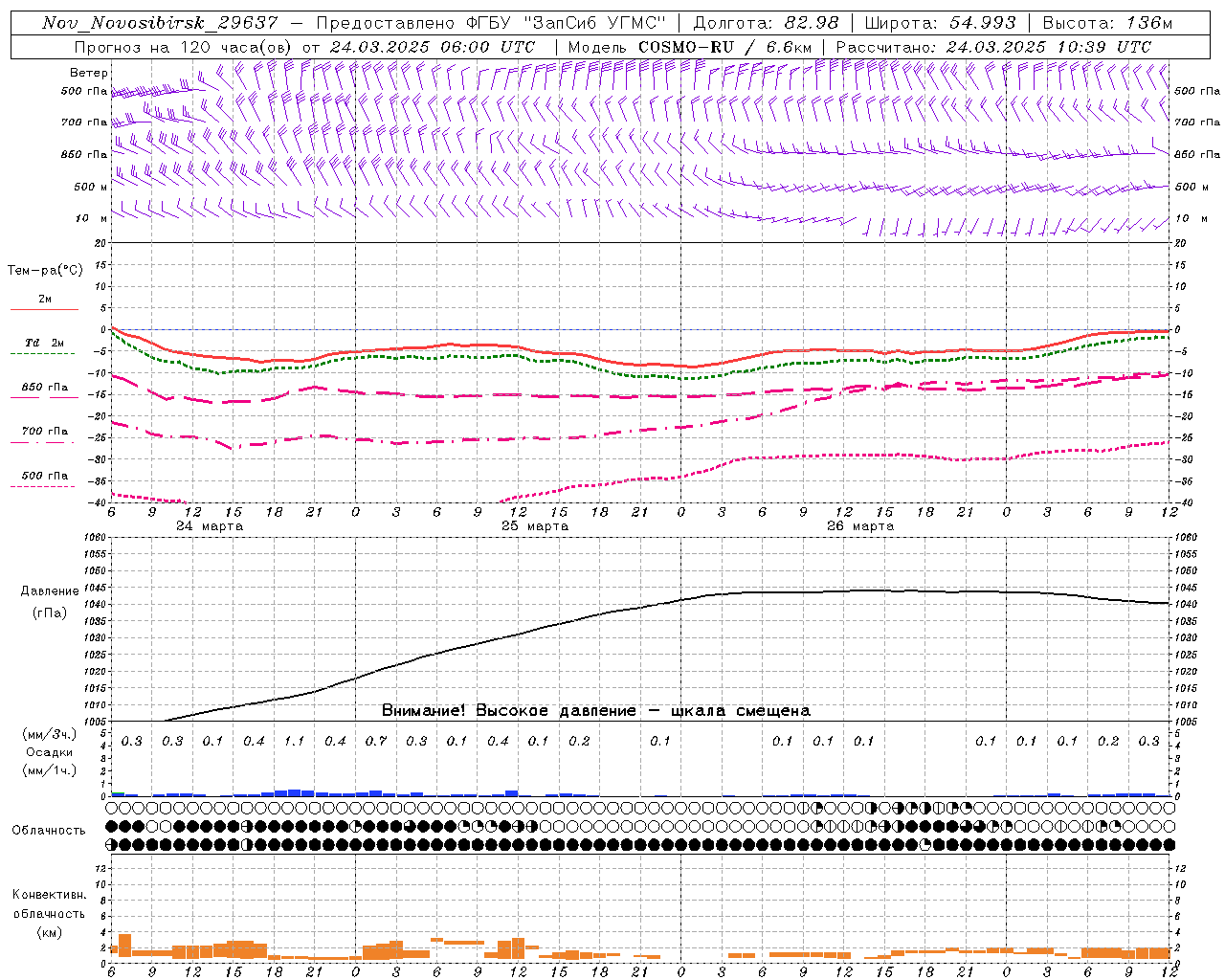Click the 1.1 precipitation value
This screenshot has height=980, width=1225.
pyautogui.click(x=294, y=742)
